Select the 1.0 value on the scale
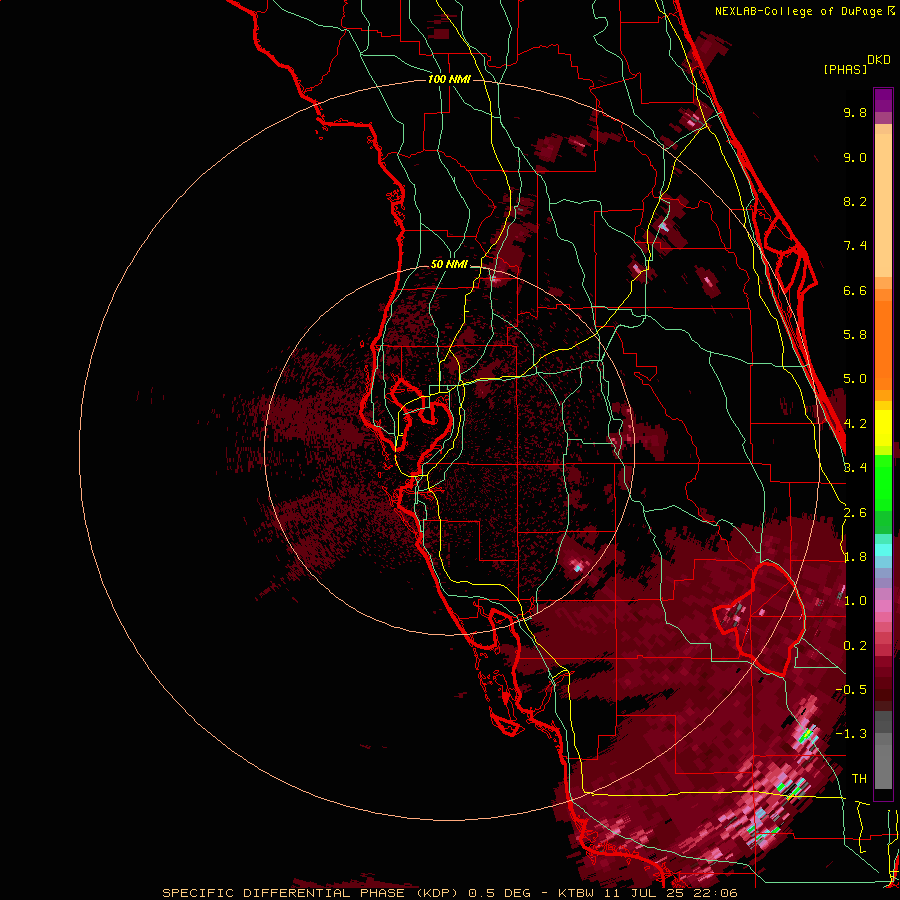 (855, 601)
